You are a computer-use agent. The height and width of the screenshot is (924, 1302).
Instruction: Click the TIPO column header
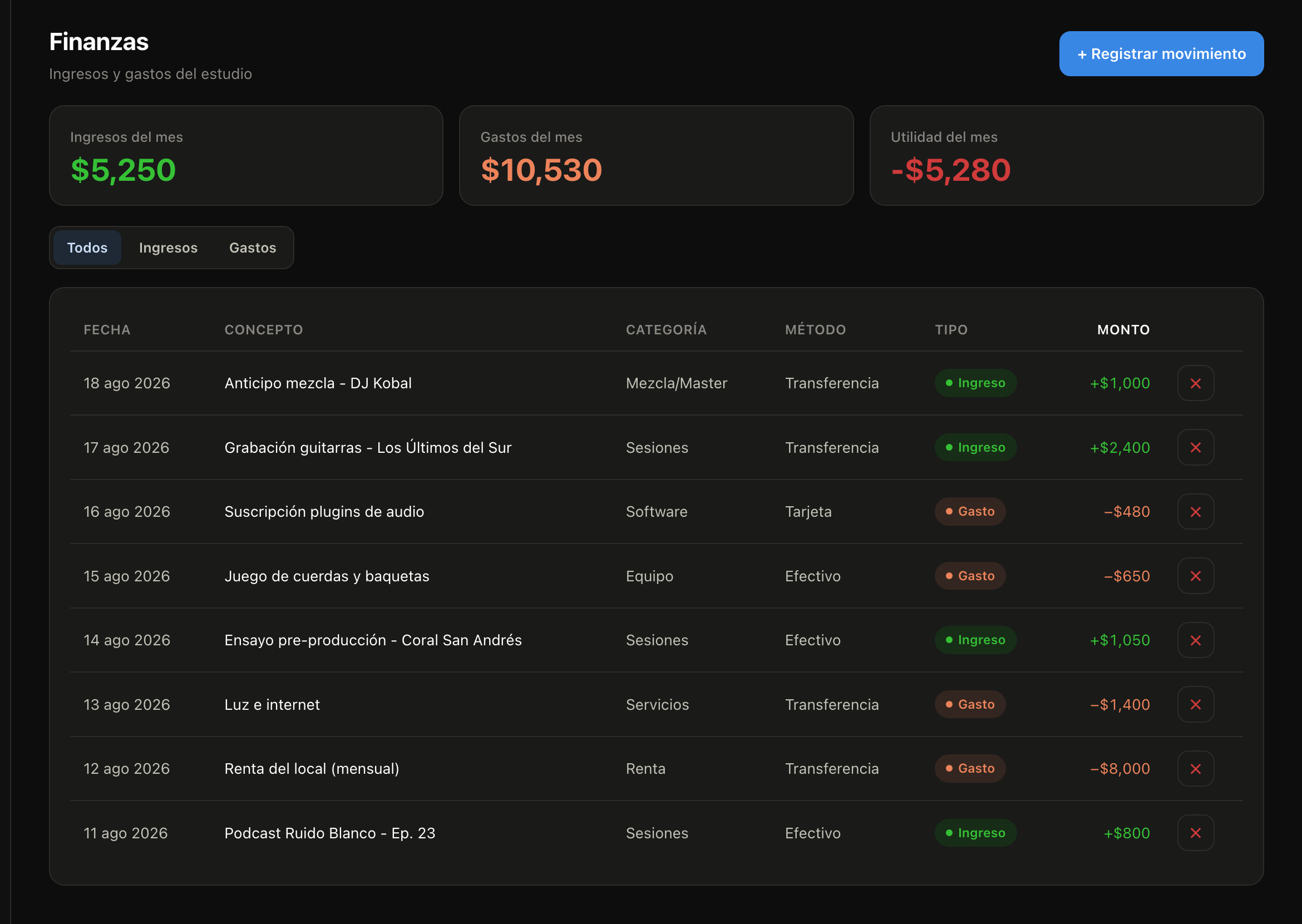click(x=951, y=329)
